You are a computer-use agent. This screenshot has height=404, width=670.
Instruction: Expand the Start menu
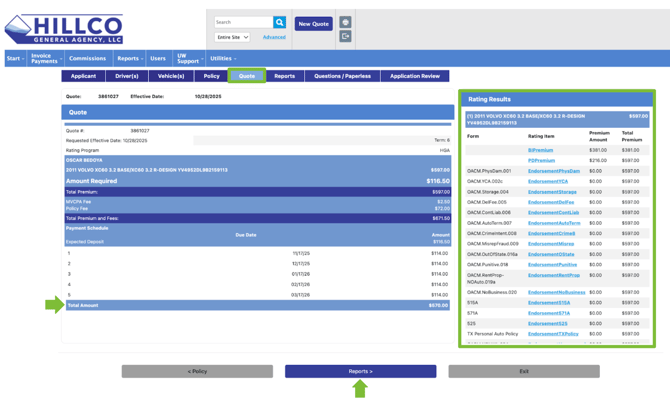click(15, 58)
